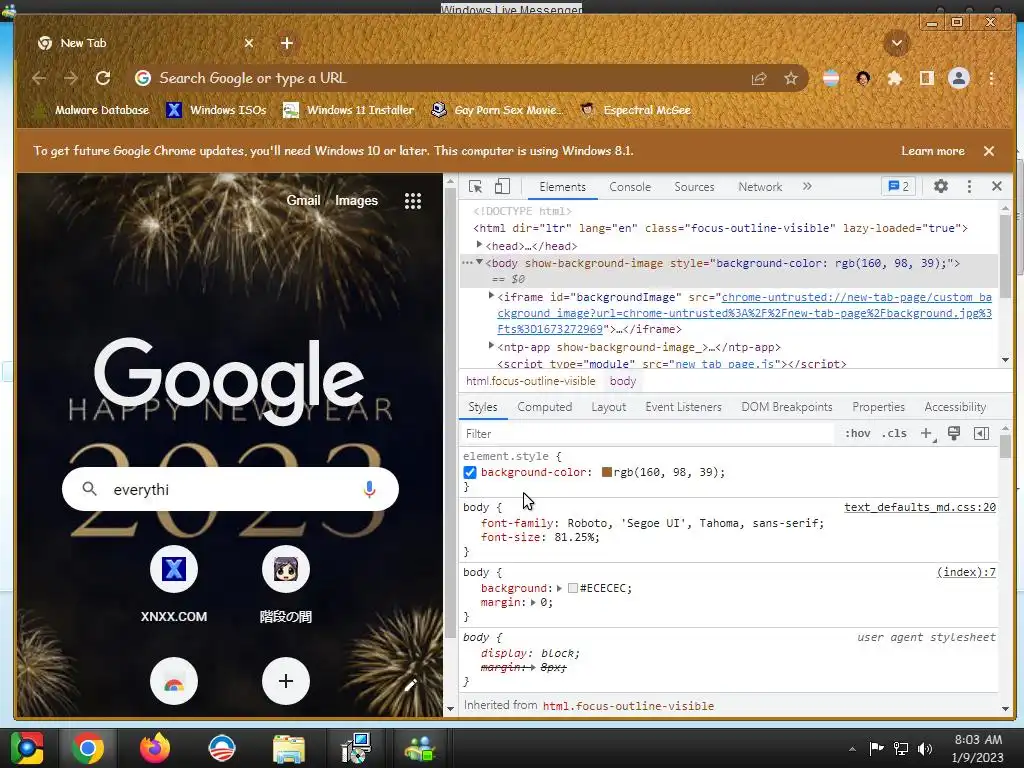Expand the iframe backgroundImage node
This screenshot has width=1024, height=768.
coord(491,296)
